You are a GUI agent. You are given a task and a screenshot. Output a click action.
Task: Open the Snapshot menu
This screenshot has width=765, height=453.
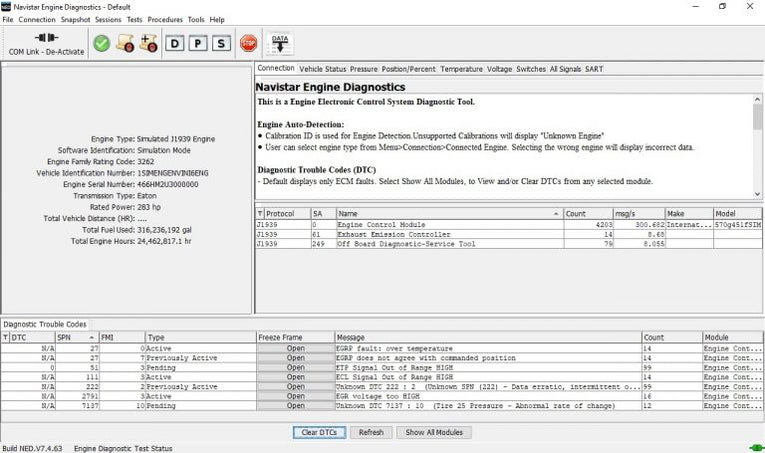pyautogui.click(x=76, y=20)
